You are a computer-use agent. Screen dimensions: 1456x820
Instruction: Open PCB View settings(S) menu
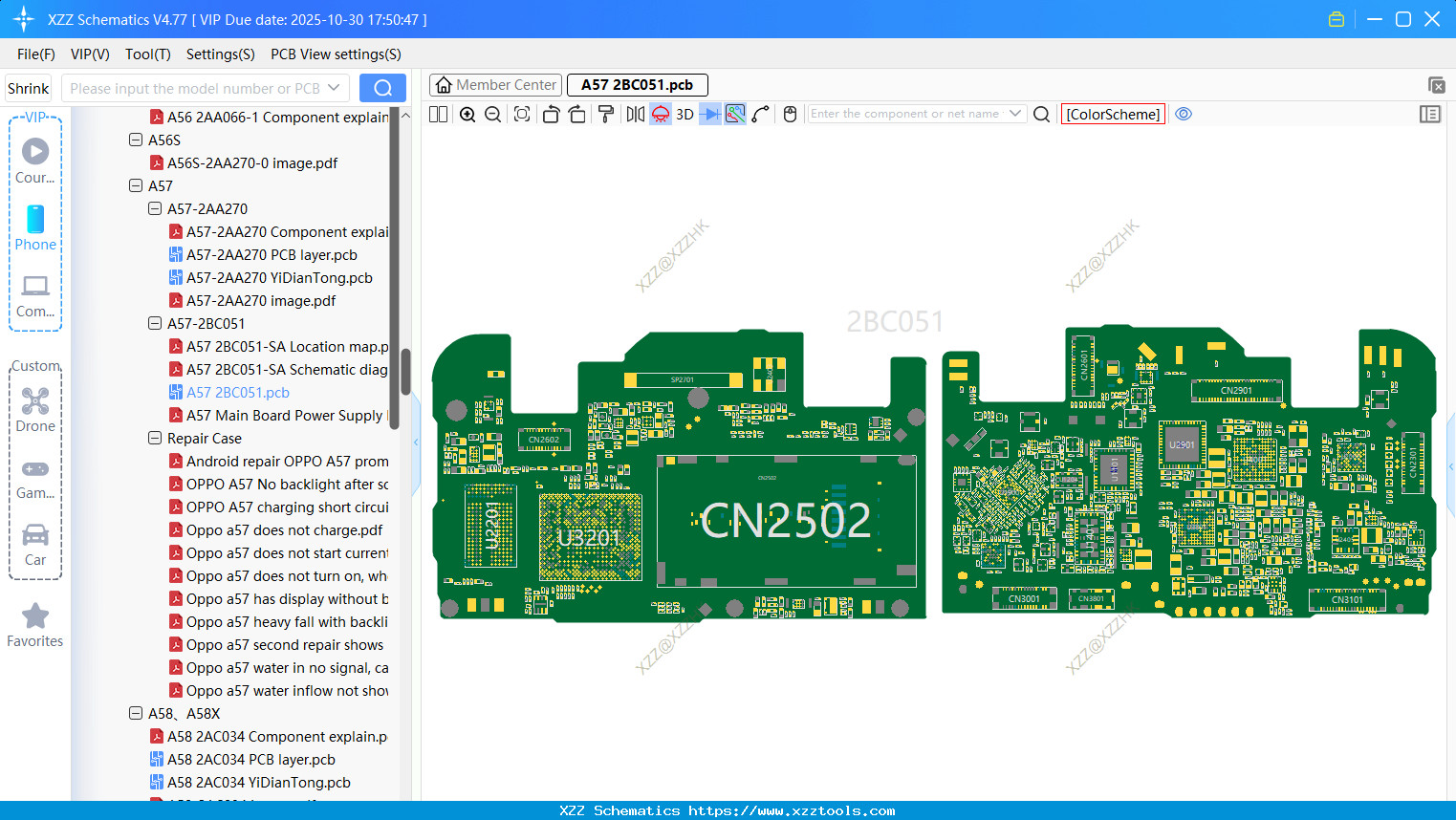click(x=336, y=54)
